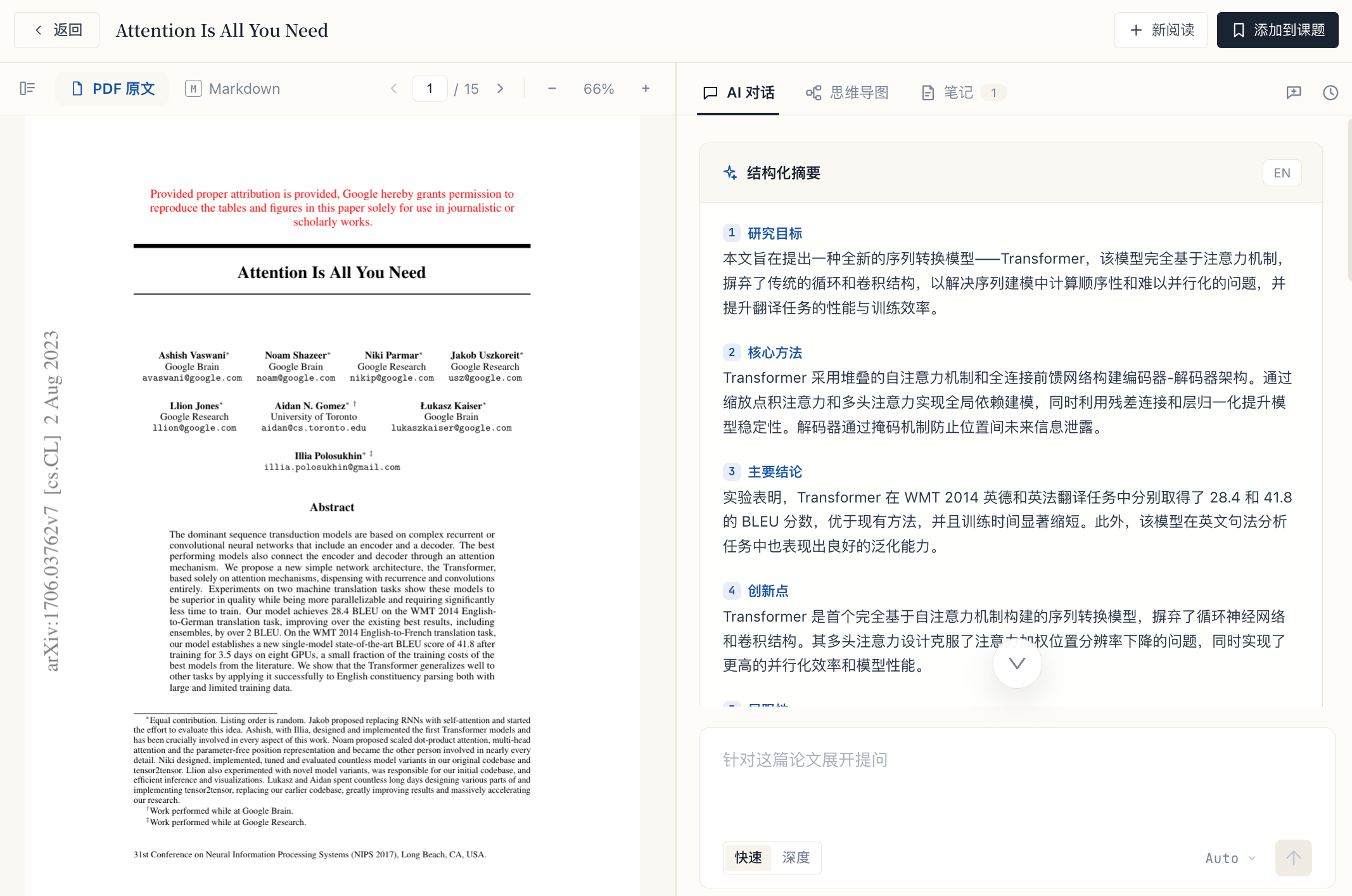Screen dimensions: 1352x896
Task: Click the scroll-to-bottom chevron button
Action: pos(1017,663)
